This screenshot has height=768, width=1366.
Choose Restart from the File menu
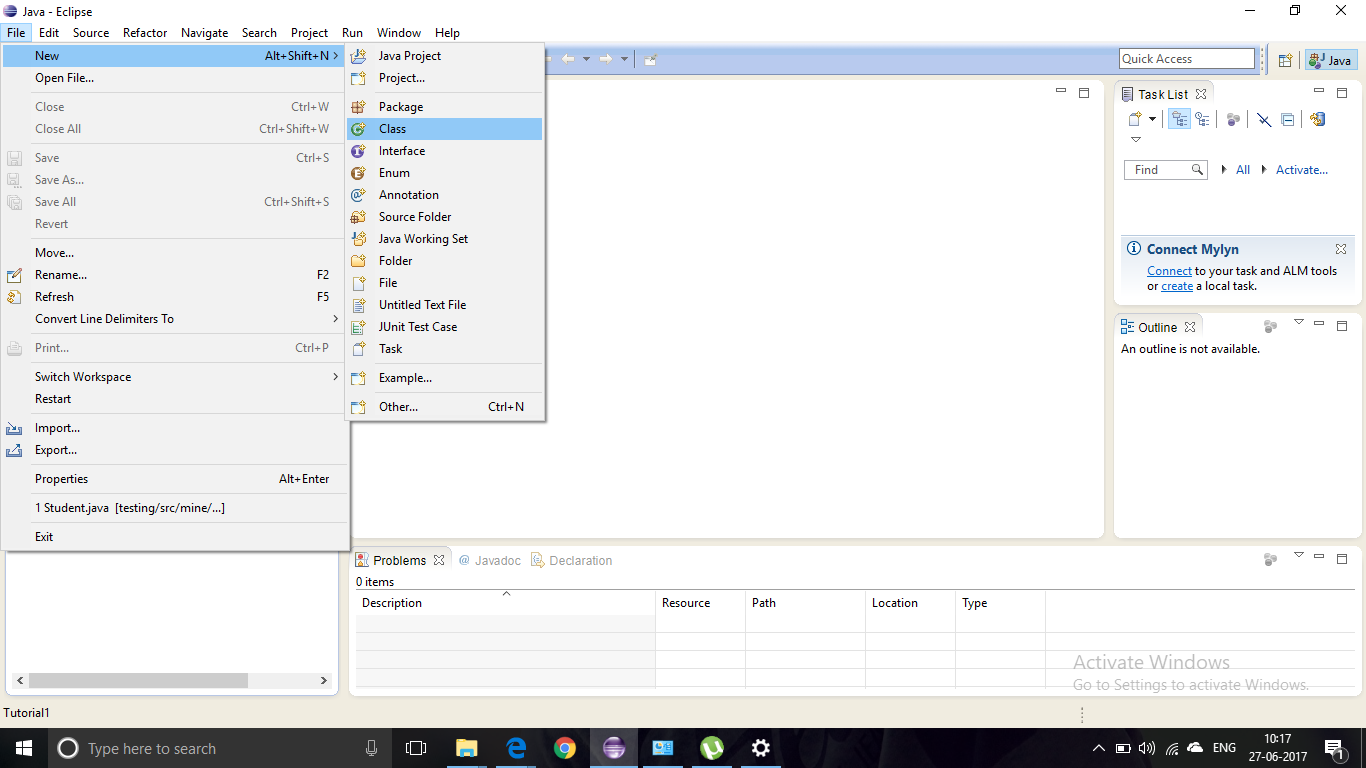click(x=175, y=399)
